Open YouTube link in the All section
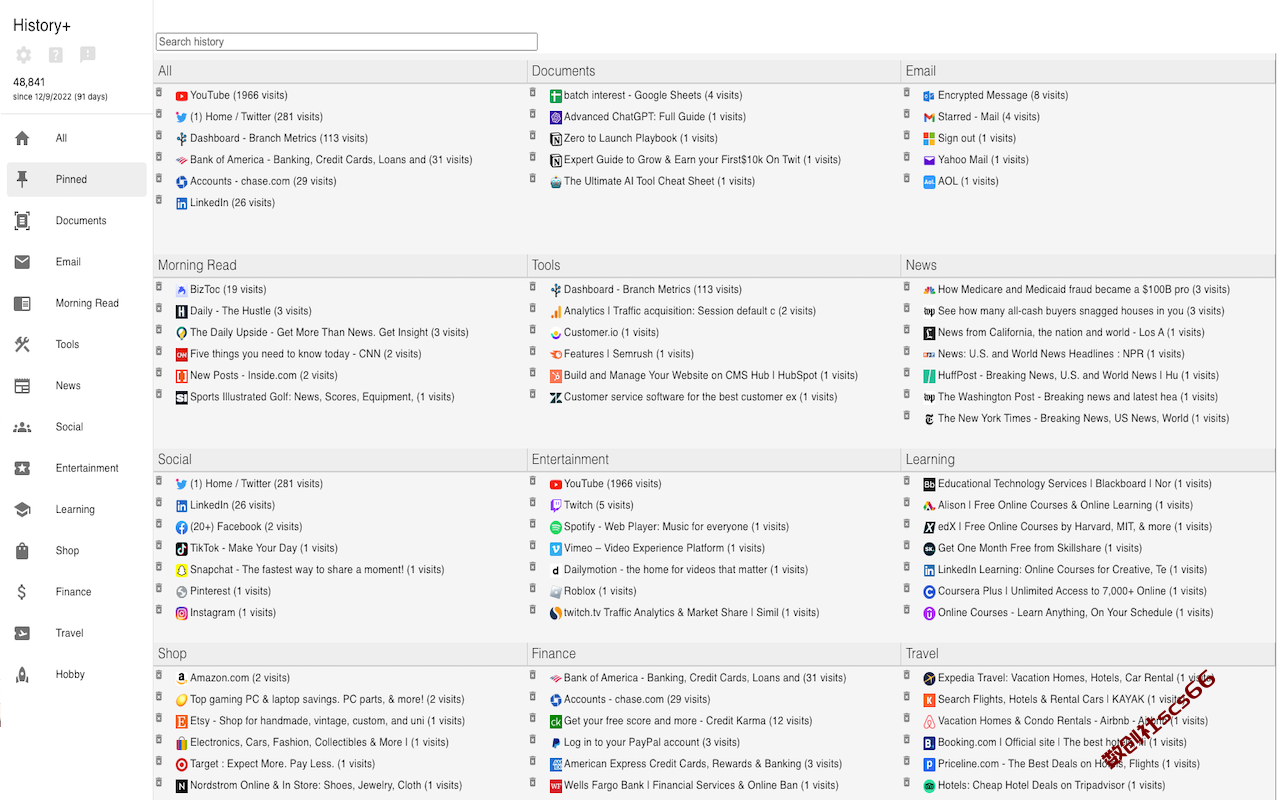Image resolution: width=1280 pixels, height=800 pixels. [239, 96]
